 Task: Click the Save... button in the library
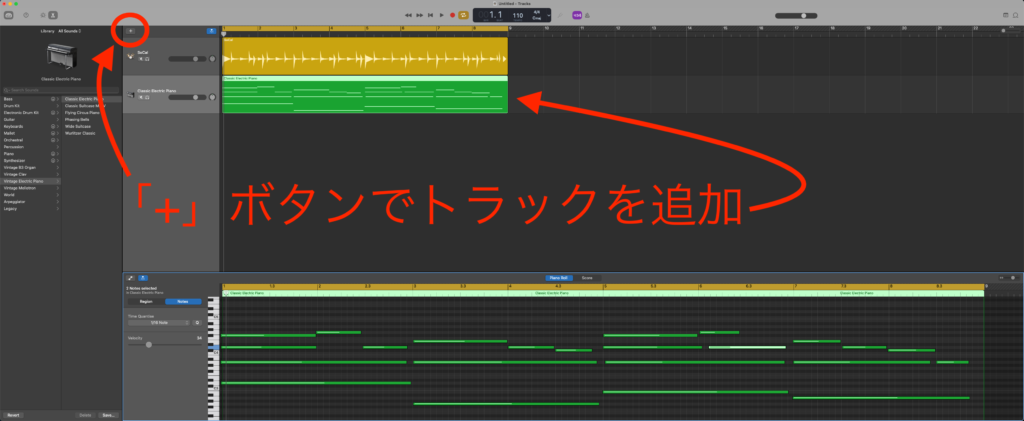coord(108,414)
